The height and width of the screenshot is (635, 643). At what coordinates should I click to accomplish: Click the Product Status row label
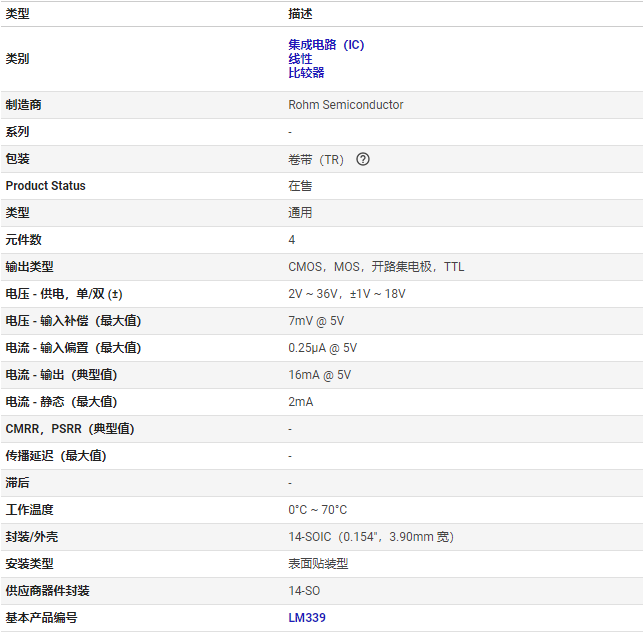pos(46,186)
